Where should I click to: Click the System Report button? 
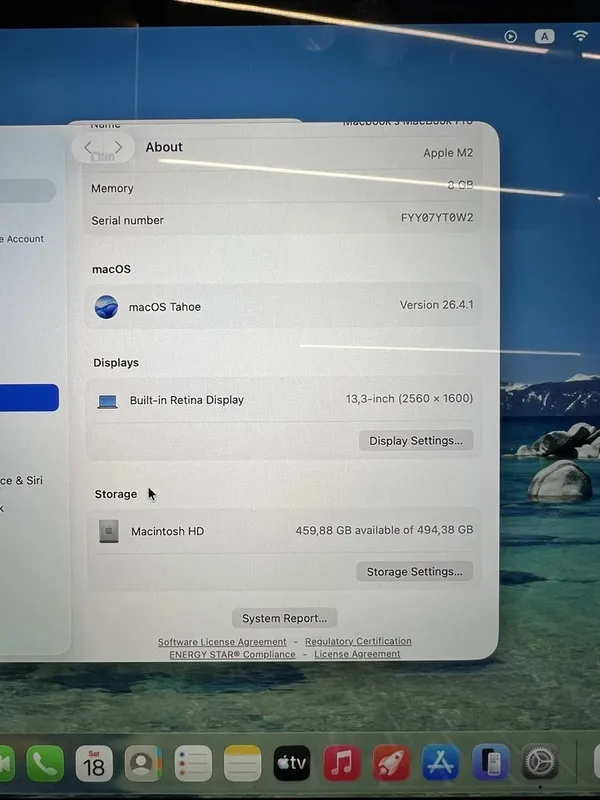click(x=284, y=618)
